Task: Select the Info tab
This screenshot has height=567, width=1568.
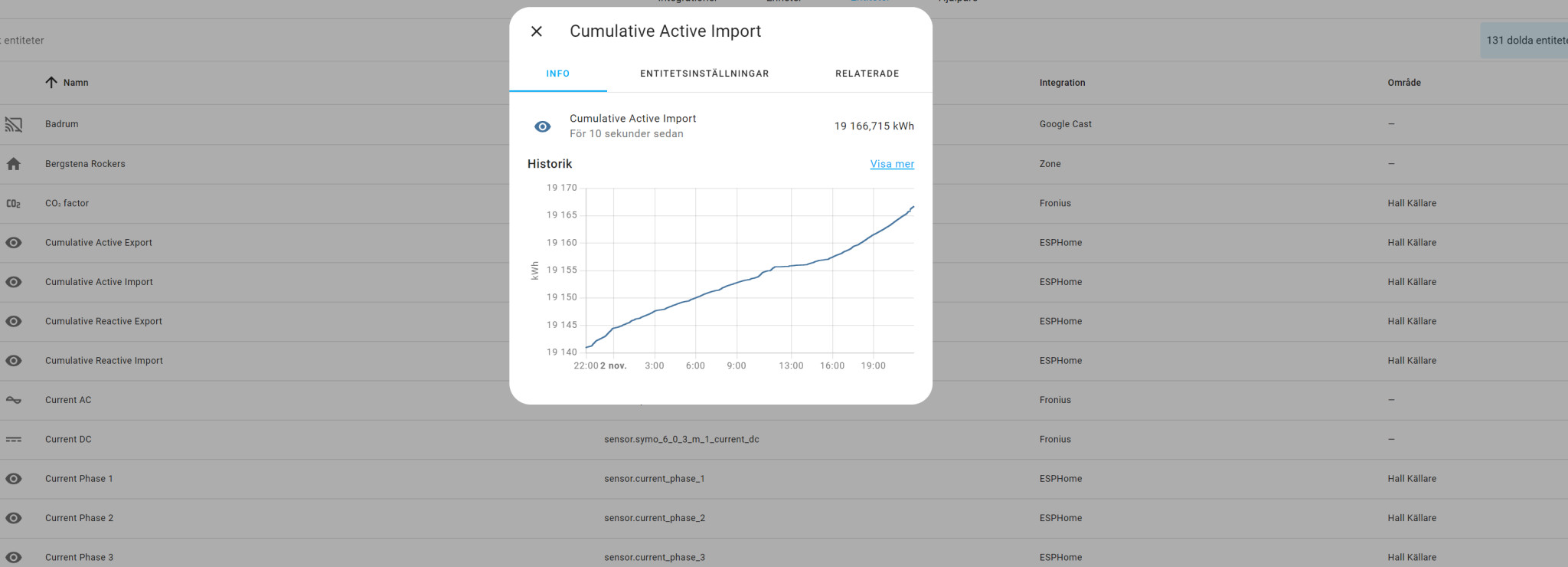Action: pyautogui.click(x=558, y=74)
